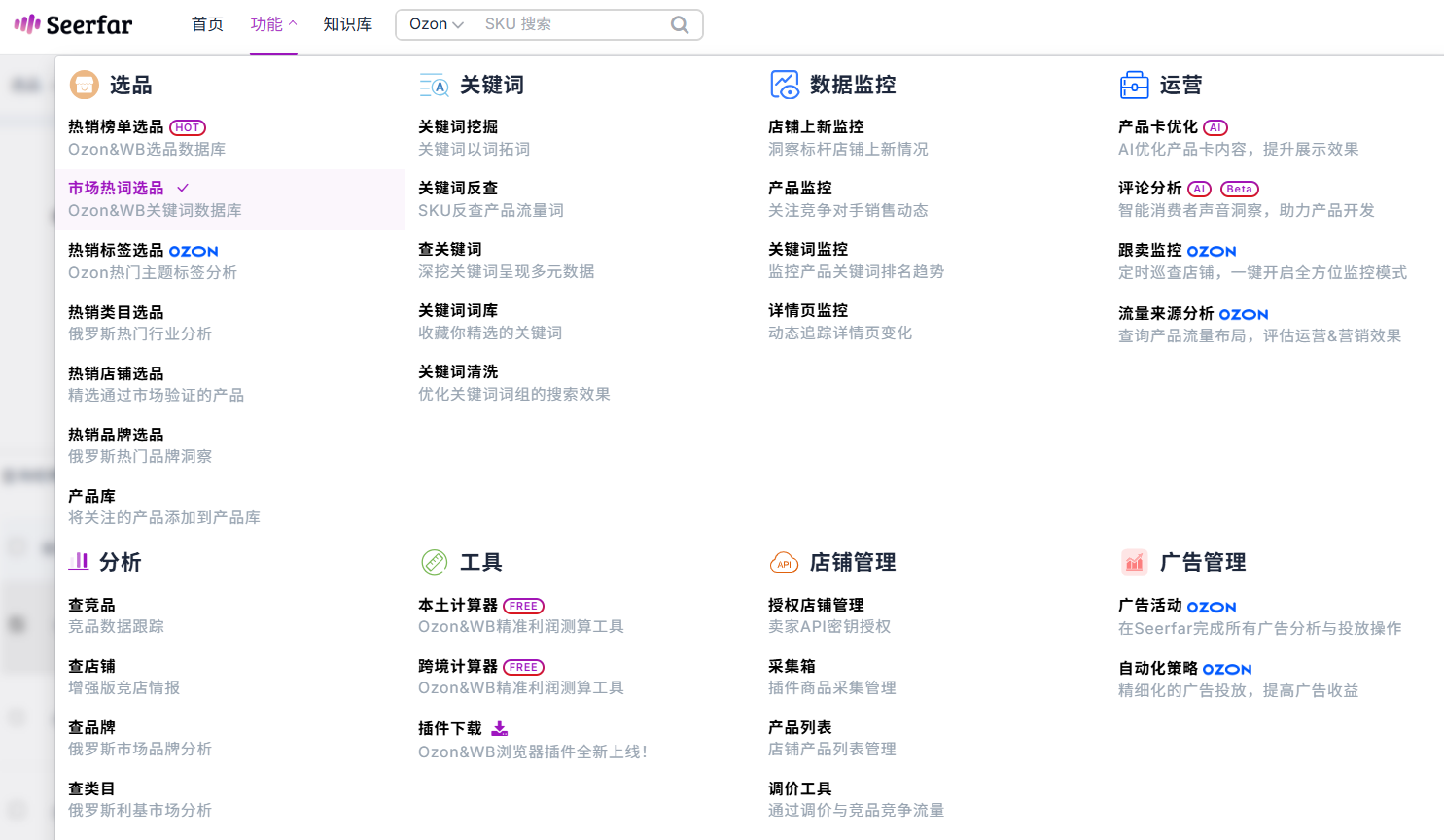Open the Ozon platform dropdown
This screenshot has width=1444, height=840.
click(436, 24)
